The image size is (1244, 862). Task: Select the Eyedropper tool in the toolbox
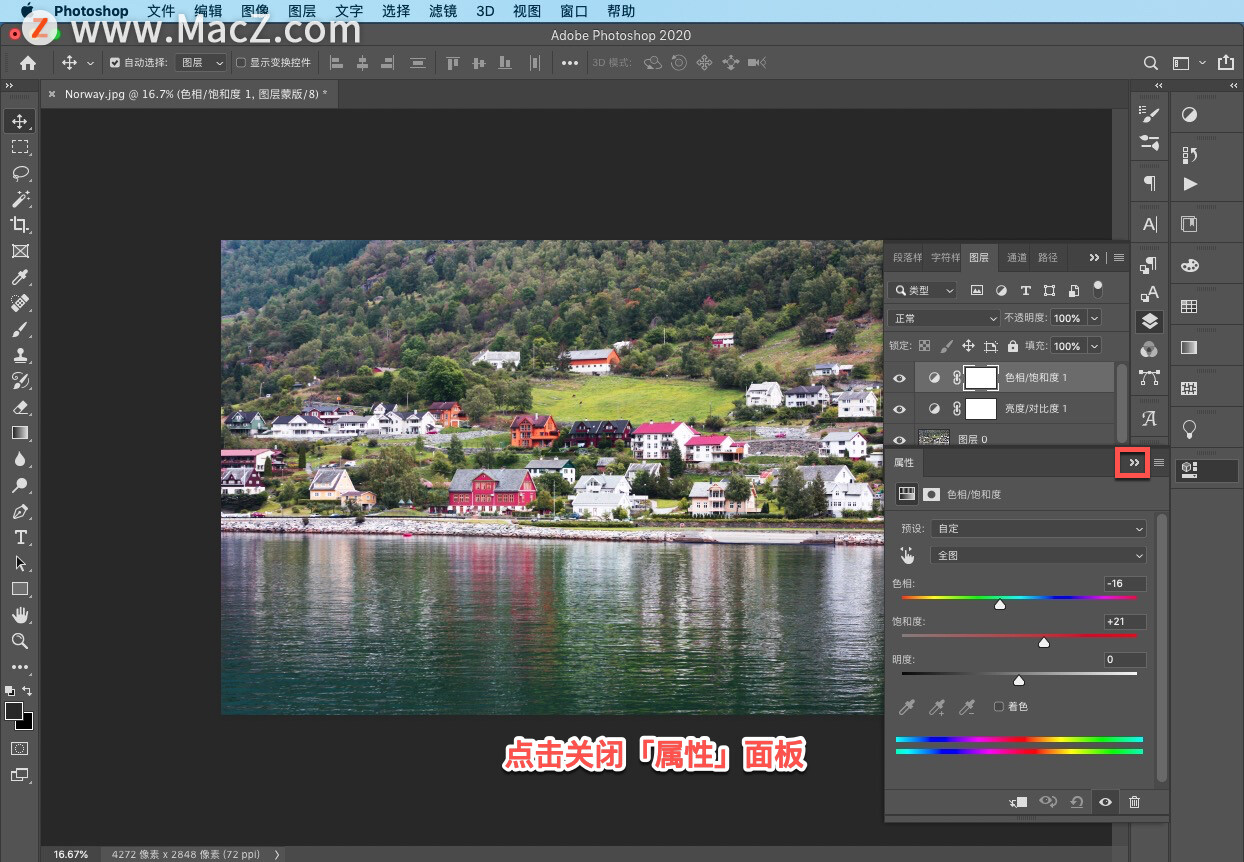click(x=20, y=277)
